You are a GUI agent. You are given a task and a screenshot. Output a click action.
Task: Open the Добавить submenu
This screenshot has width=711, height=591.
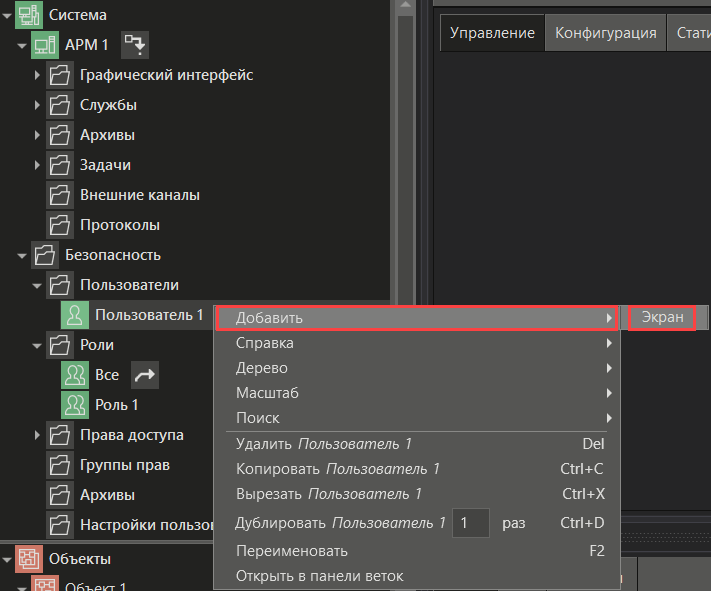tap(417, 318)
